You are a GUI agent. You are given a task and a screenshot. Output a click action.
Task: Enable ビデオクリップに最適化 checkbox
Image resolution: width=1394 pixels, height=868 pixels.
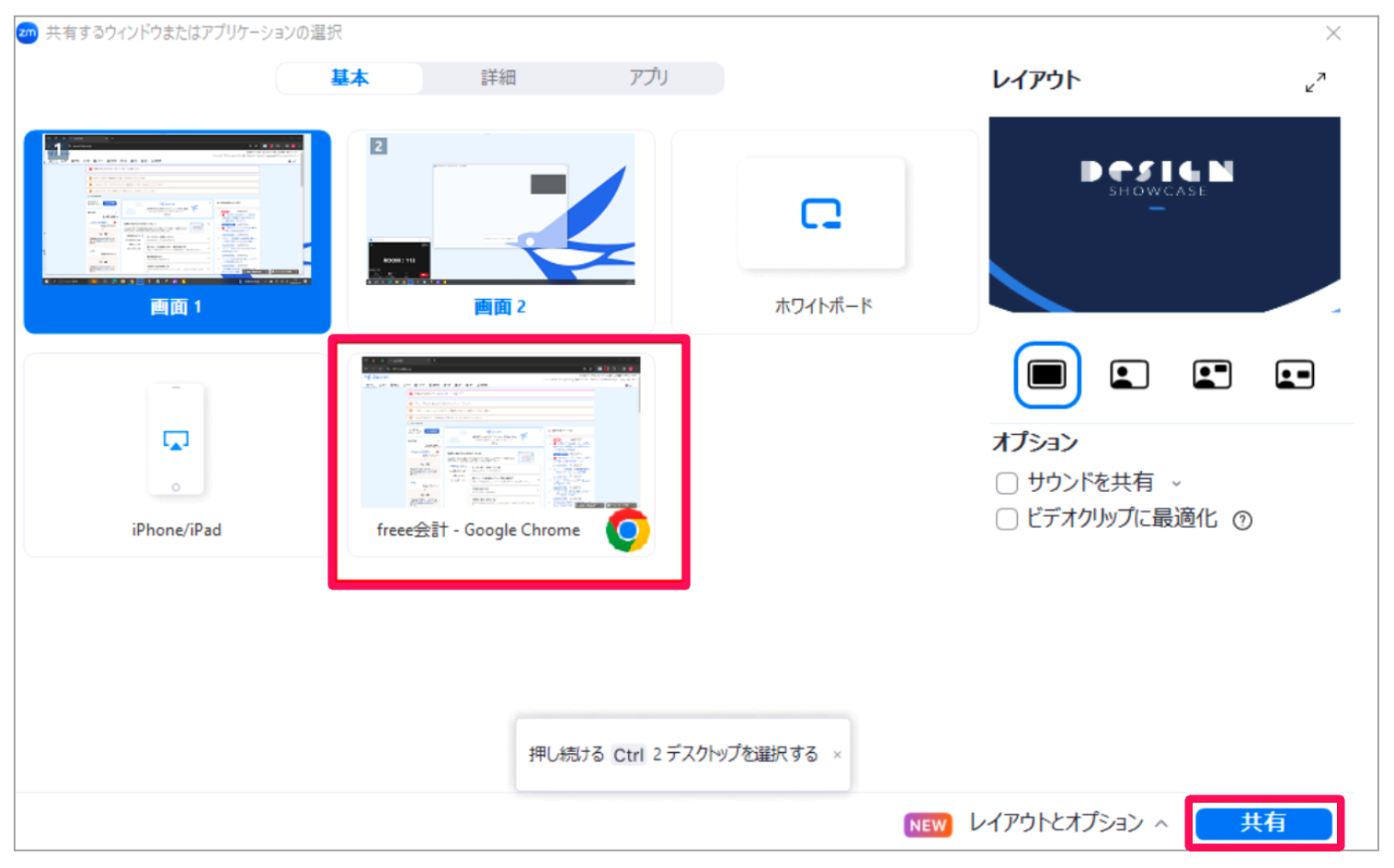[x=1007, y=520]
